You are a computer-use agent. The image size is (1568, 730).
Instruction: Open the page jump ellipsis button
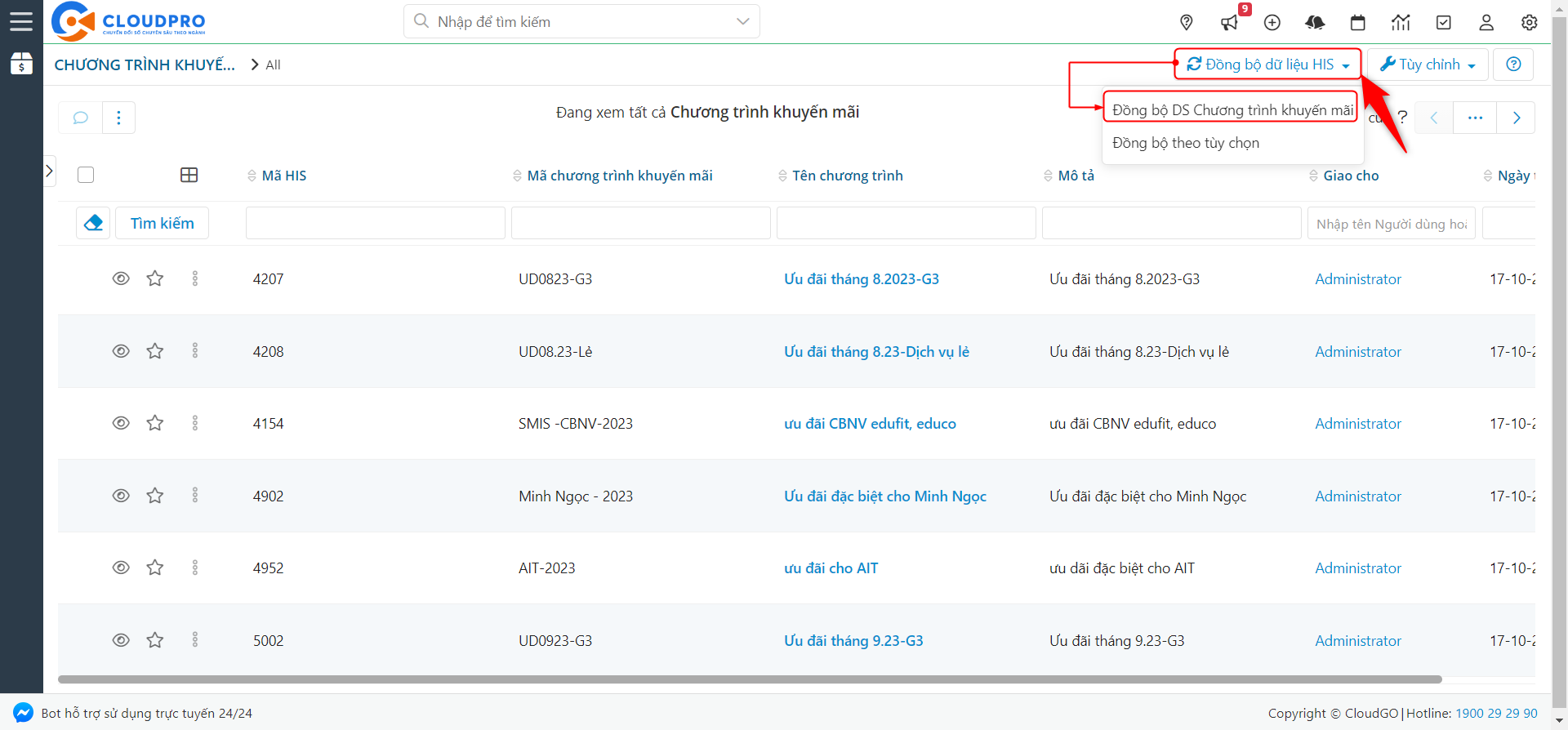1475,118
